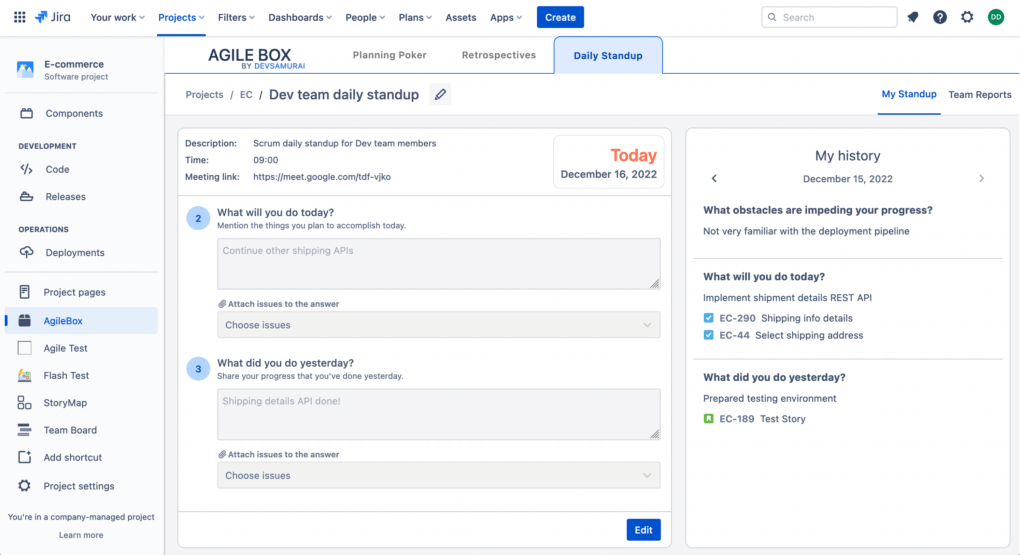
Task: Open the help question mark icon
Action: [939, 18]
